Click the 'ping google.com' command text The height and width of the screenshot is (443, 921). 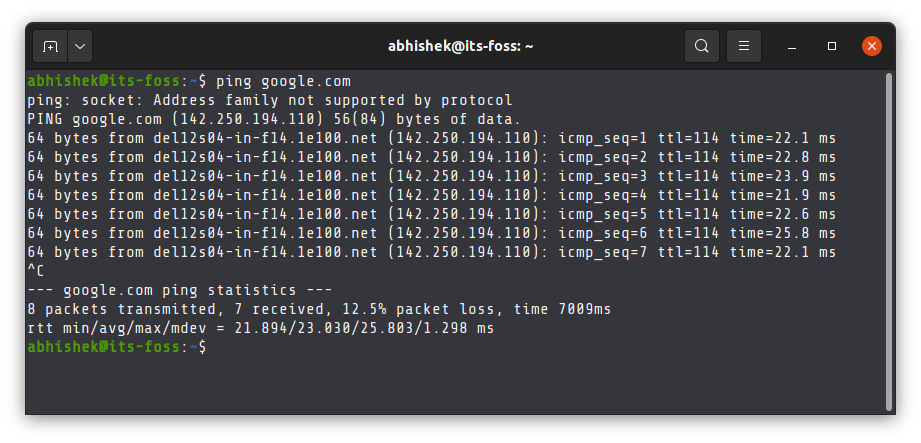pos(283,81)
